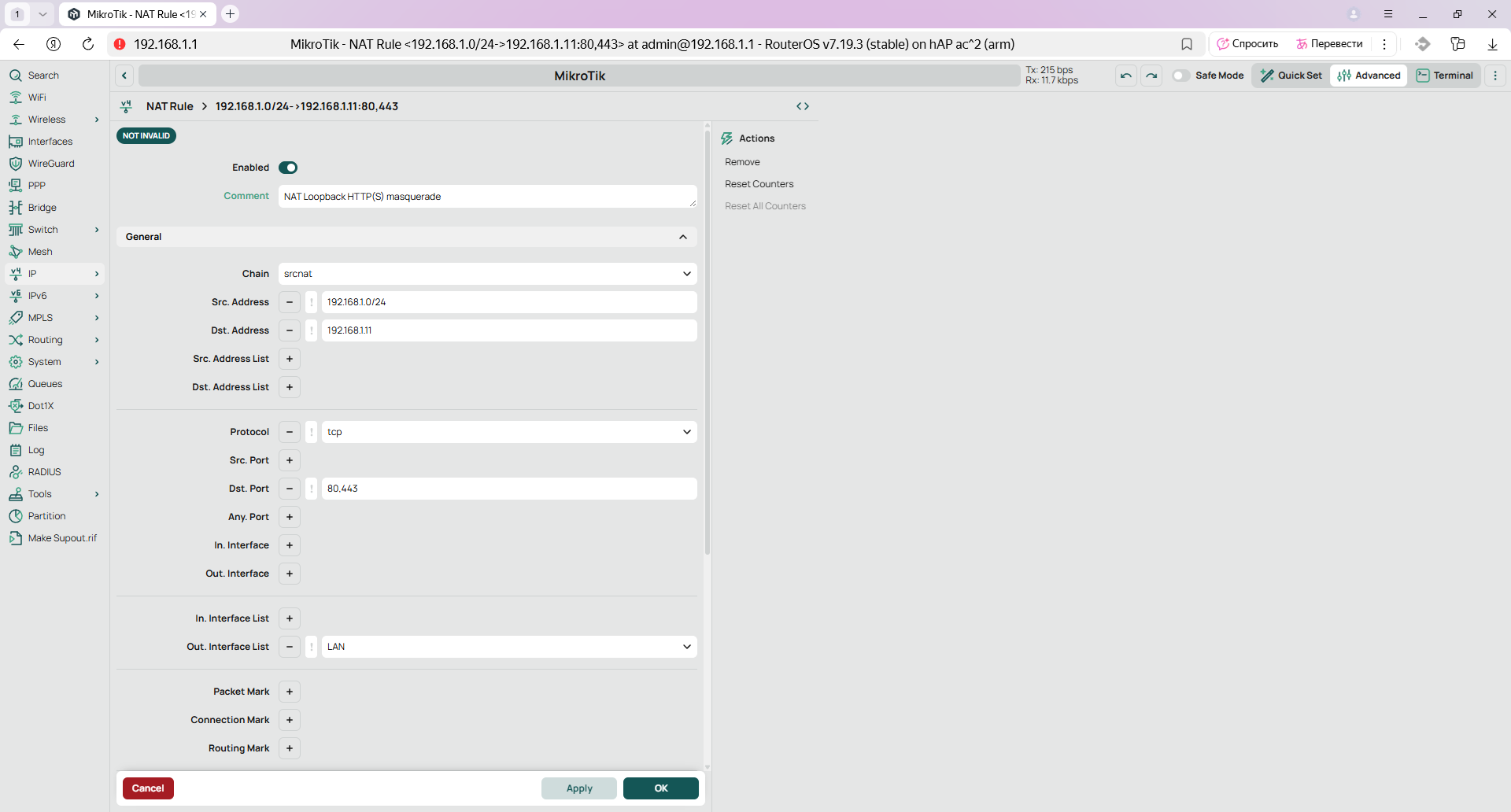Click the Apply button
The image size is (1511, 812).
(579, 788)
